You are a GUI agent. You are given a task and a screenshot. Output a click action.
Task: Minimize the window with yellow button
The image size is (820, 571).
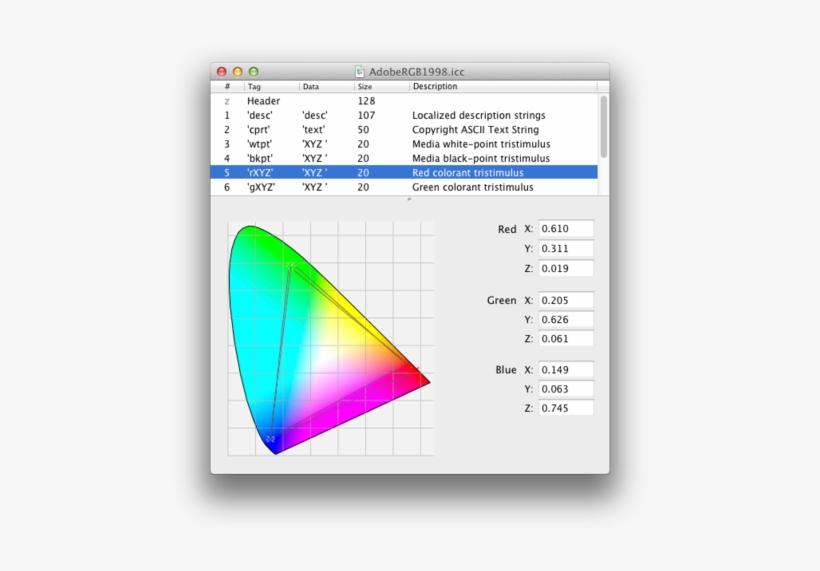[237, 72]
